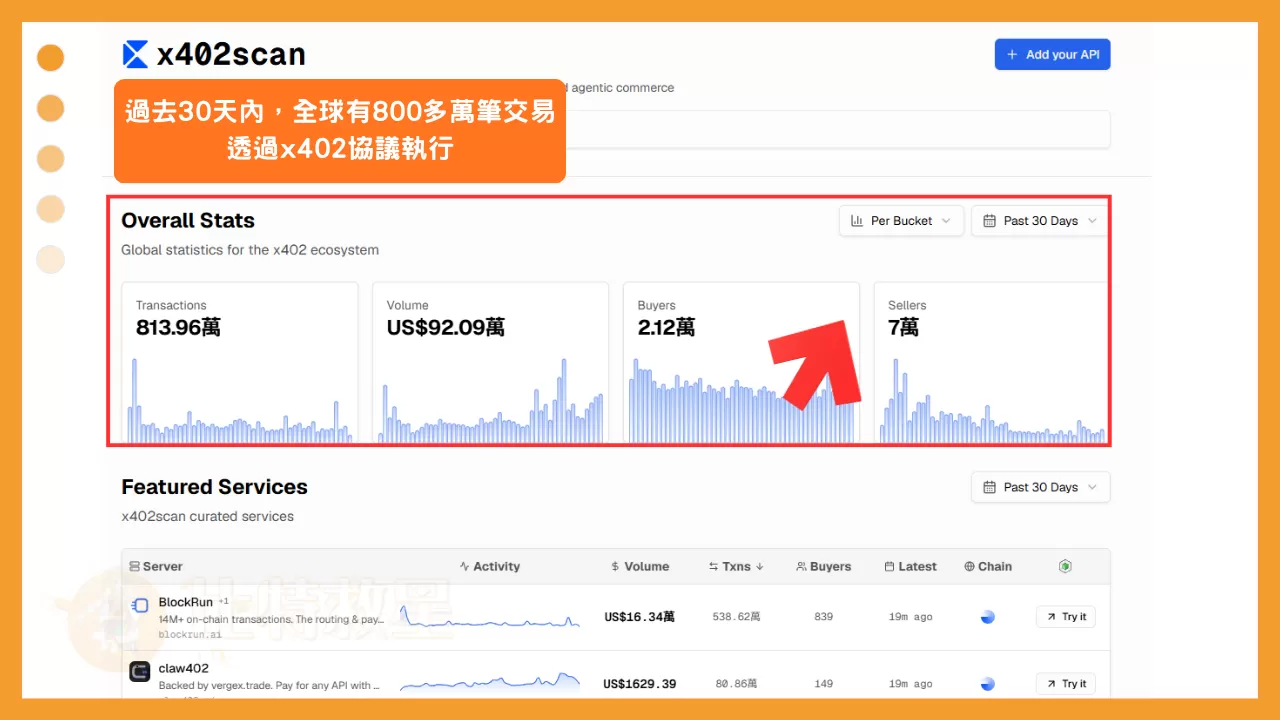This screenshot has width=1280, height=720.
Task: Open Past 30 Days dropdown in Featured Services
Action: click(1040, 487)
